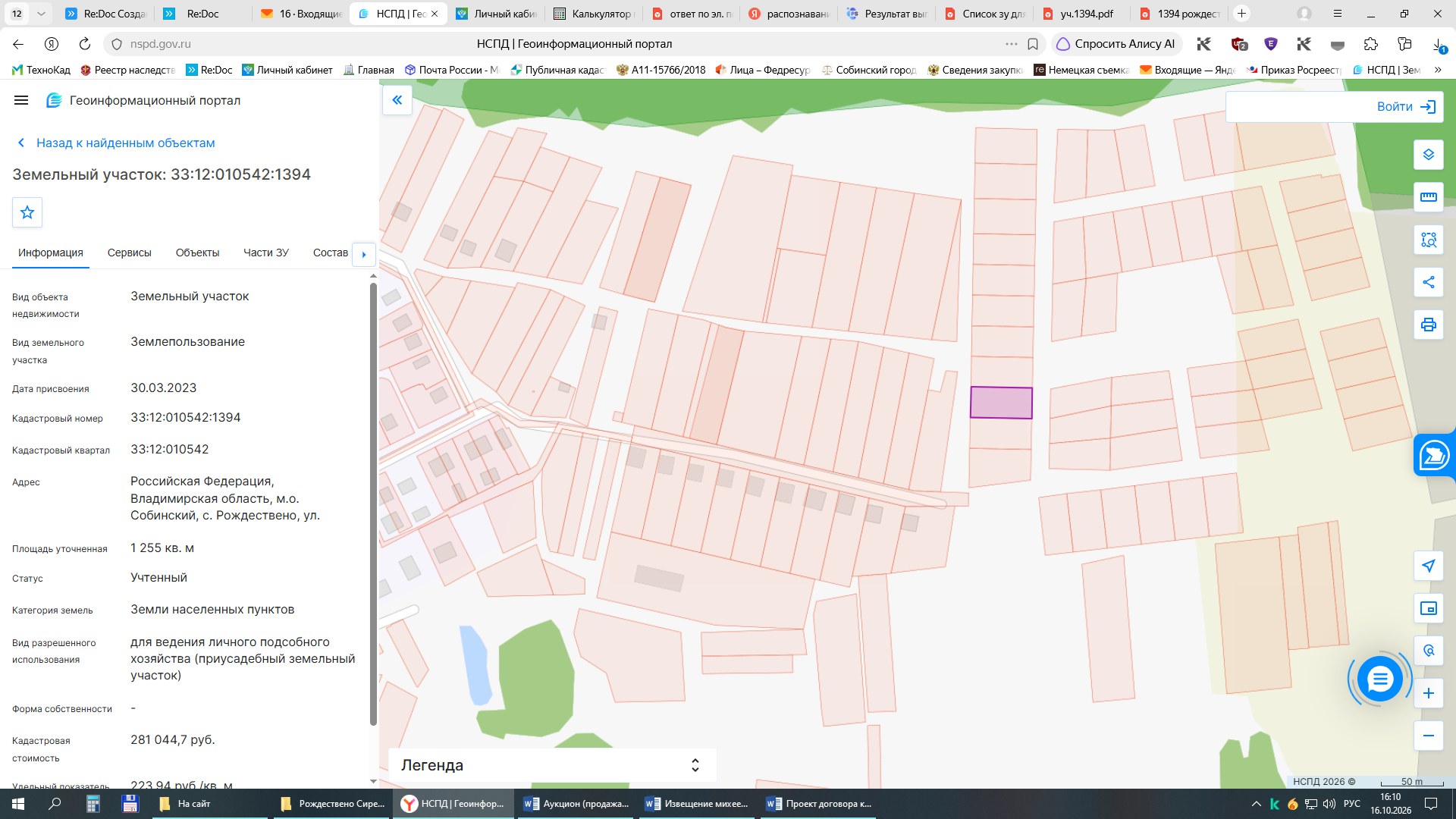Show more bookmarks with double chevron
1456x819 pixels.
click(x=1438, y=70)
